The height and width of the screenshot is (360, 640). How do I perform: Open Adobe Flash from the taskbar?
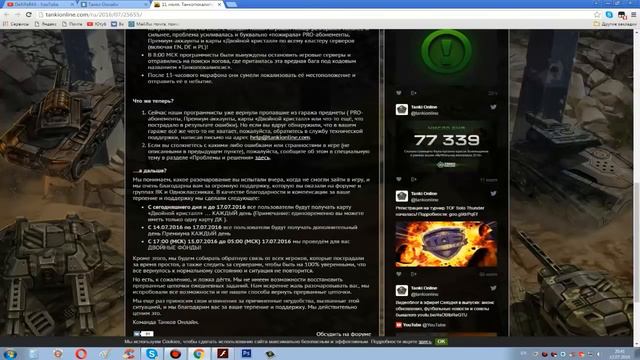(x=223, y=353)
